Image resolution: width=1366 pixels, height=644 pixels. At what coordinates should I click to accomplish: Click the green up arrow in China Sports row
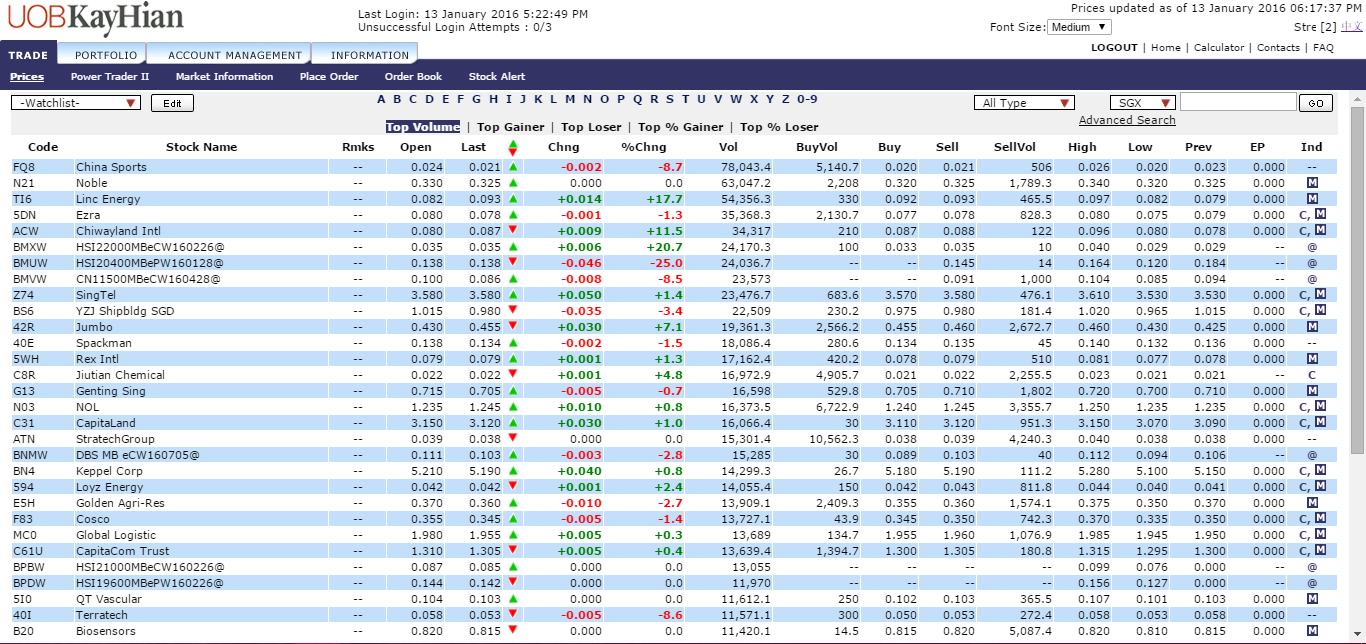pyautogui.click(x=513, y=167)
